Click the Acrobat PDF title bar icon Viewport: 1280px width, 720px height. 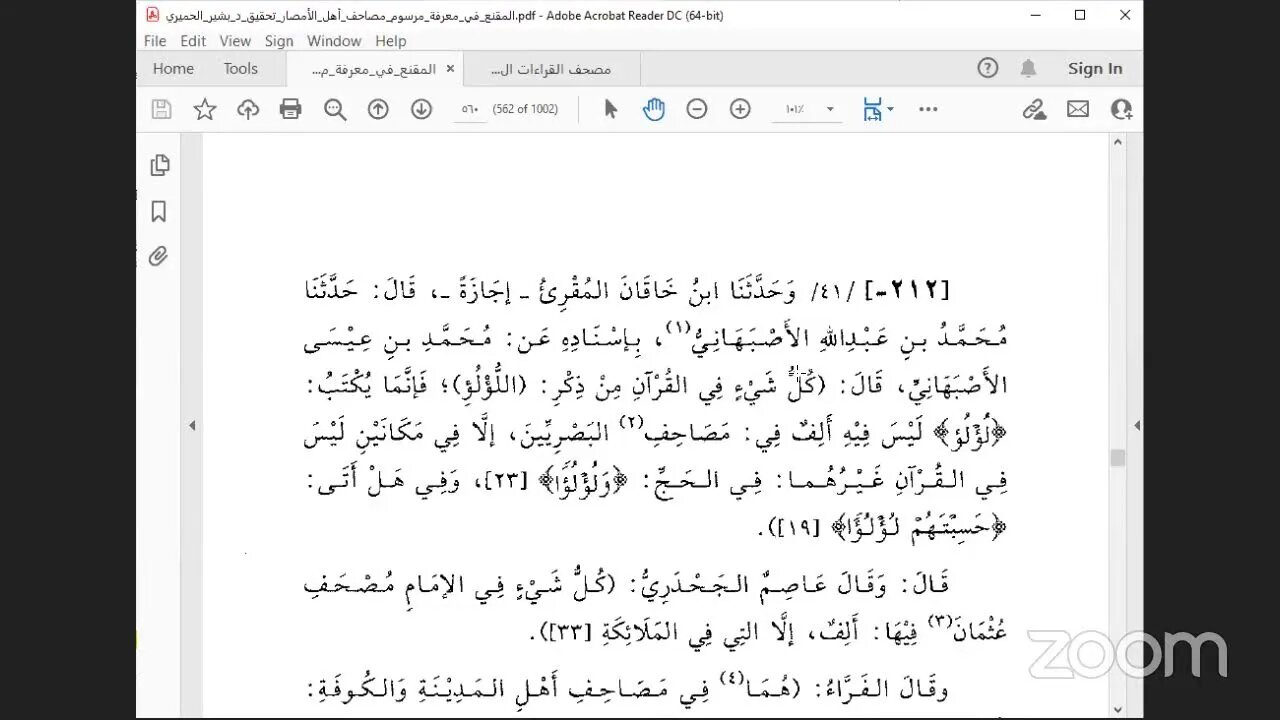pyautogui.click(x=152, y=15)
